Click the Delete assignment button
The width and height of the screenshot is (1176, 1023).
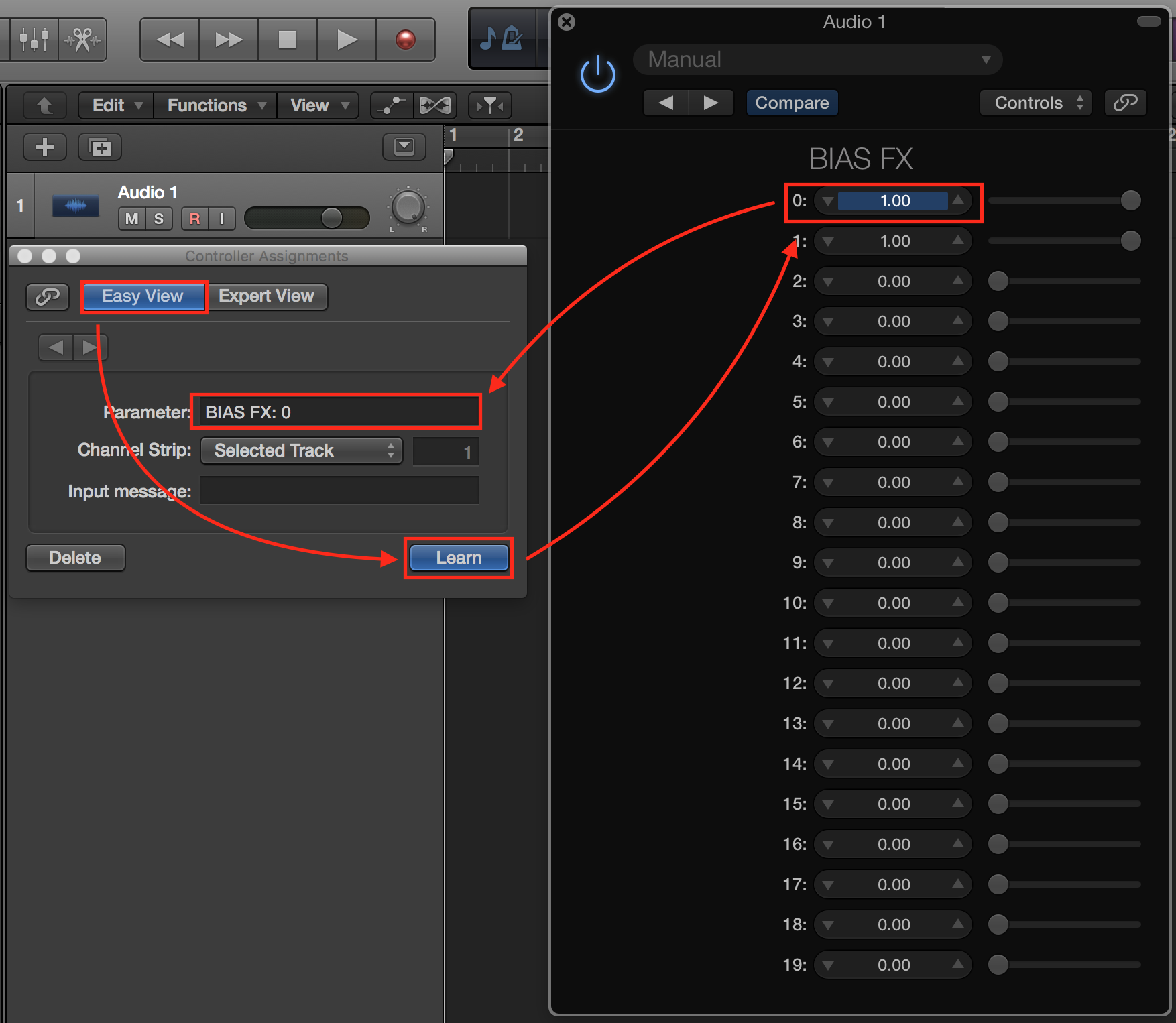(75, 558)
